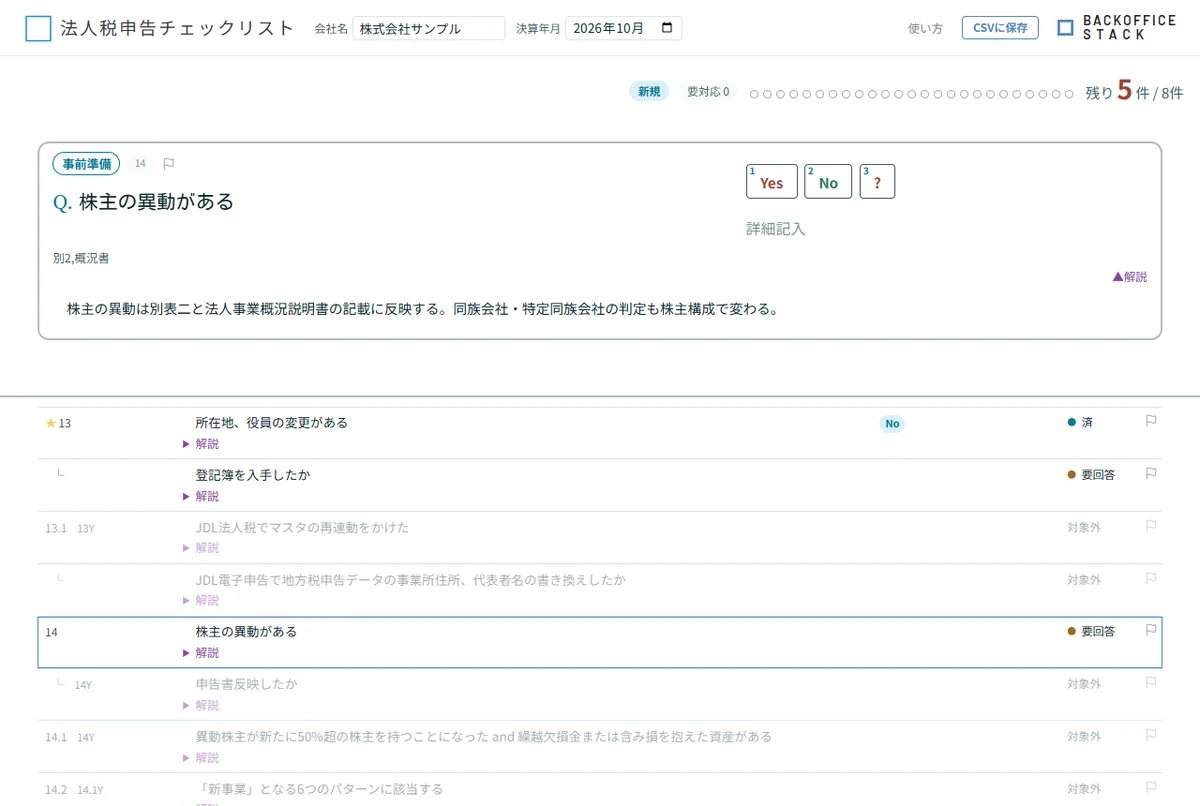
Task: Click the 要回答 status of 登記簿を入手したか
Action: pos(1091,475)
